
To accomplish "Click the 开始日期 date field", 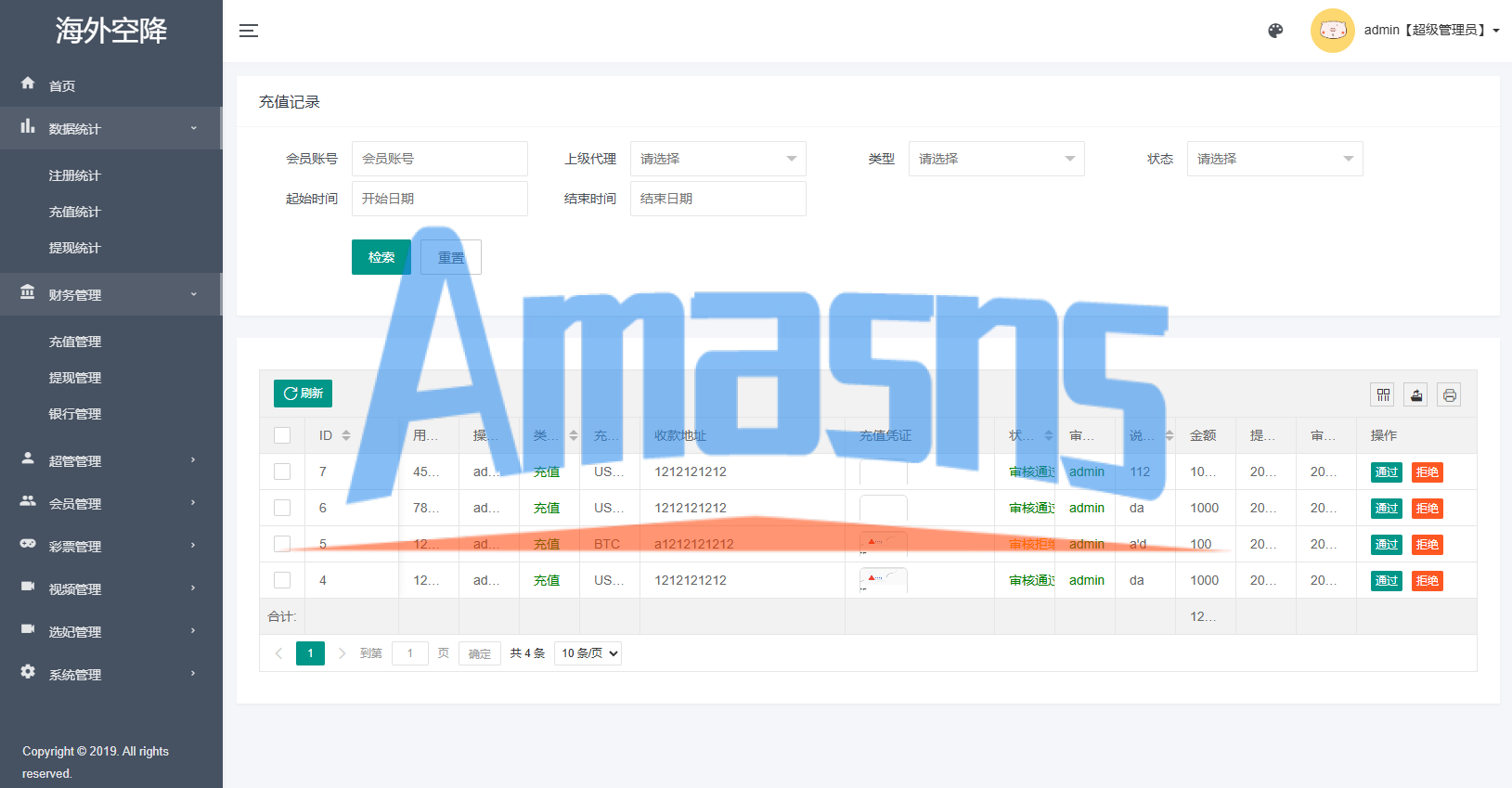I will 440,199.
